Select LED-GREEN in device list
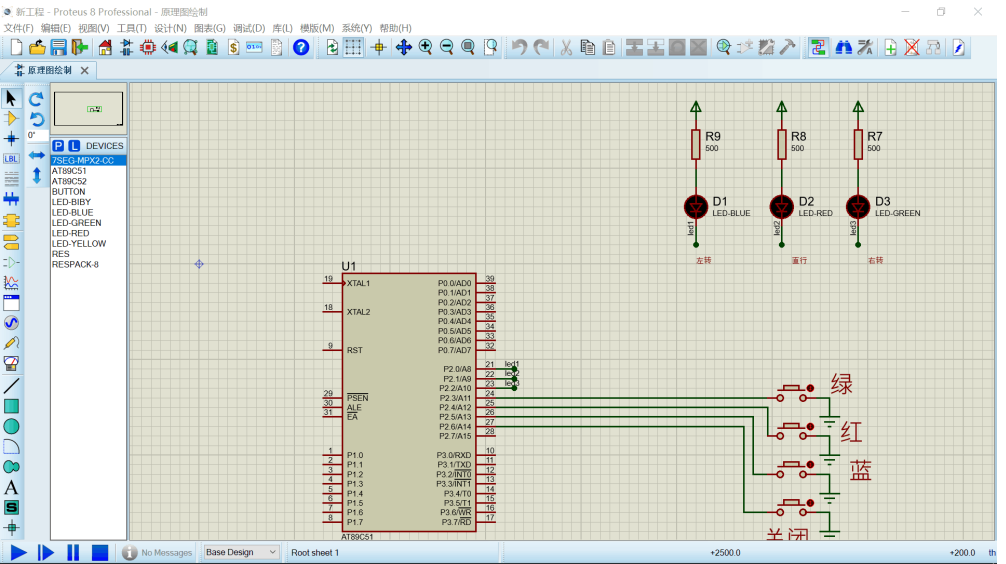1006x564 pixels. point(89,223)
